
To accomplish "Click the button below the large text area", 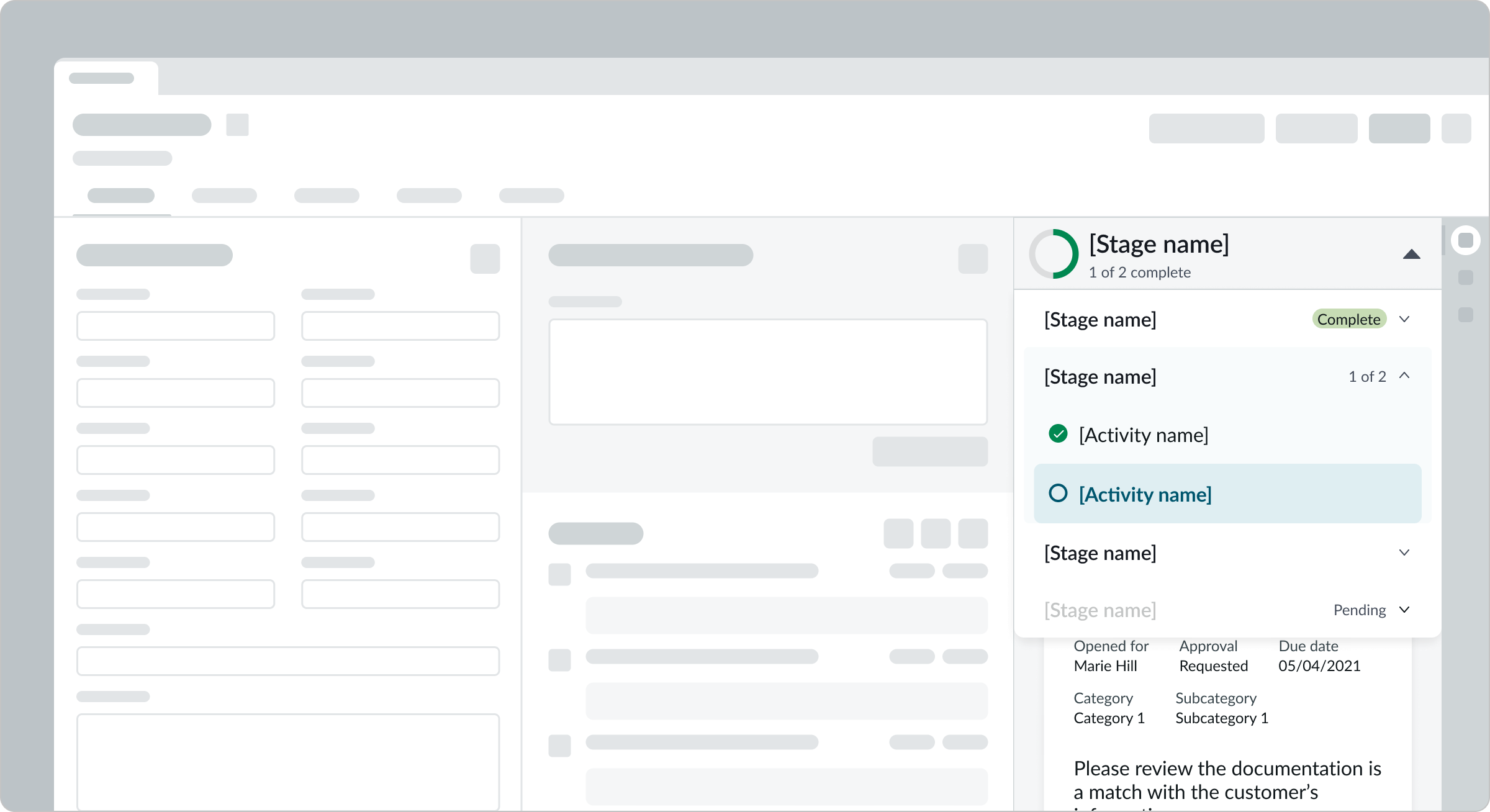I will pyautogui.click(x=929, y=451).
